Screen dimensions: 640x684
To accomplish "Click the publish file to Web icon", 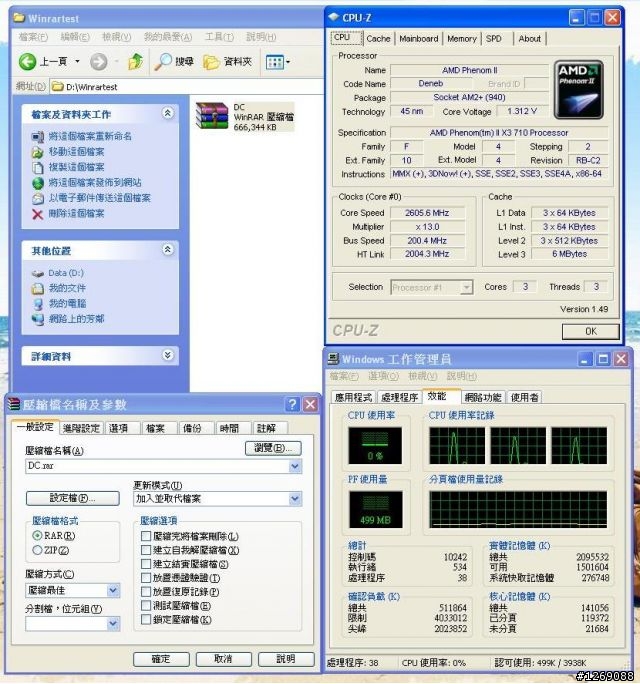I will pyautogui.click(x=38, y=183).
